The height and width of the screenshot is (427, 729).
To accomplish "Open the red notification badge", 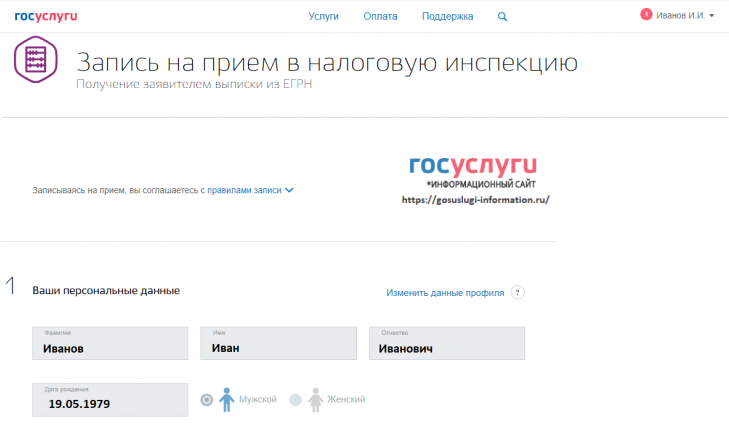I will [x=646, y=14].
